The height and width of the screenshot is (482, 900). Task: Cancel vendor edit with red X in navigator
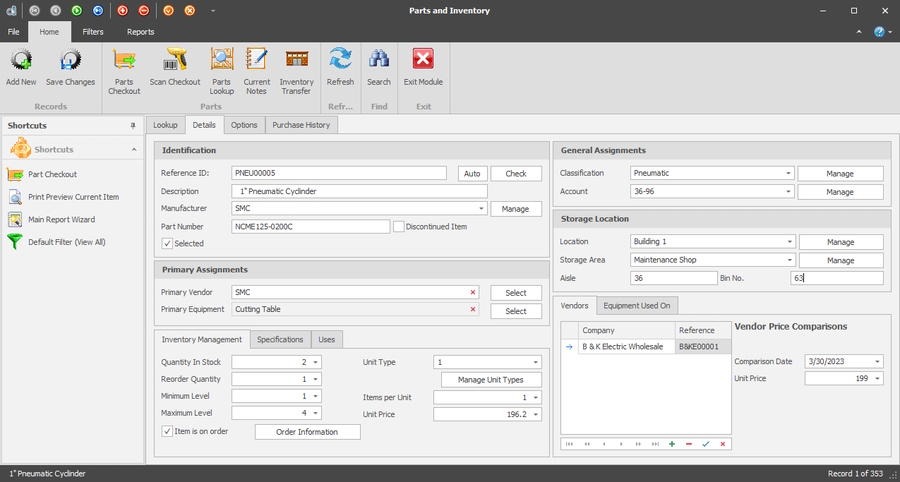pyautogui.click(x=723, y=444)
